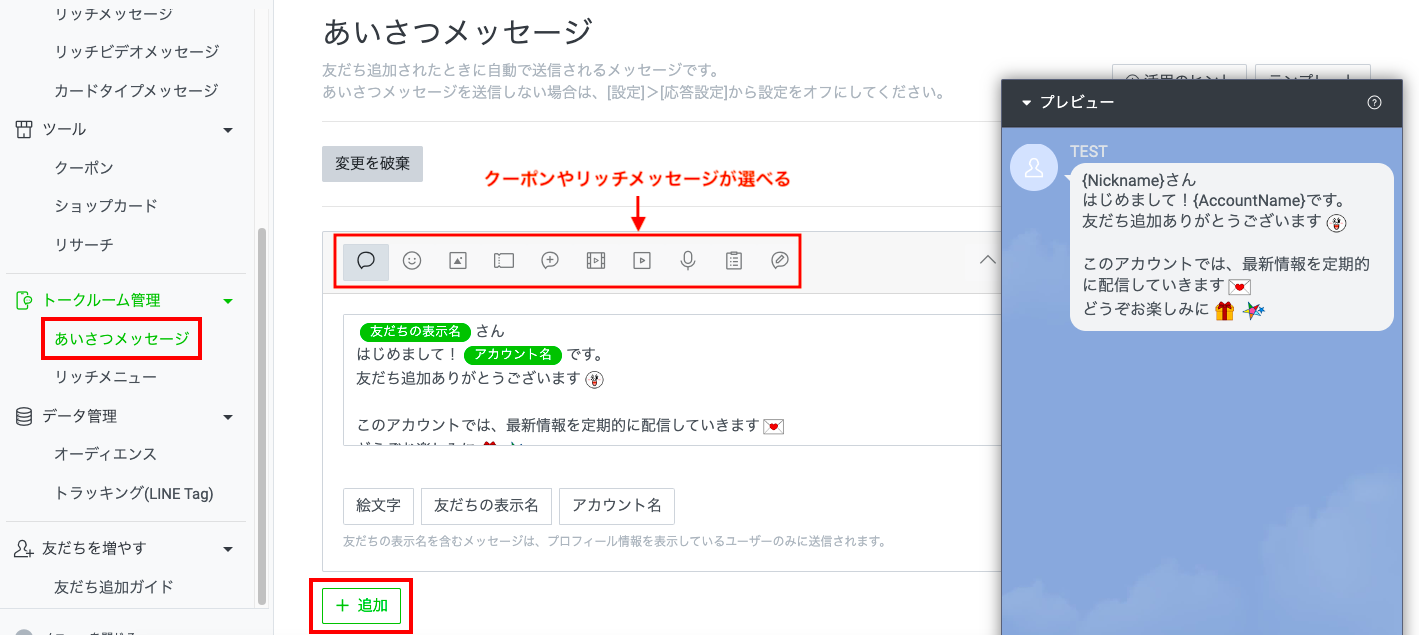Select the voice message microphone icon
The width and height of the screenshot is (1419, 635).
point(687,261)
